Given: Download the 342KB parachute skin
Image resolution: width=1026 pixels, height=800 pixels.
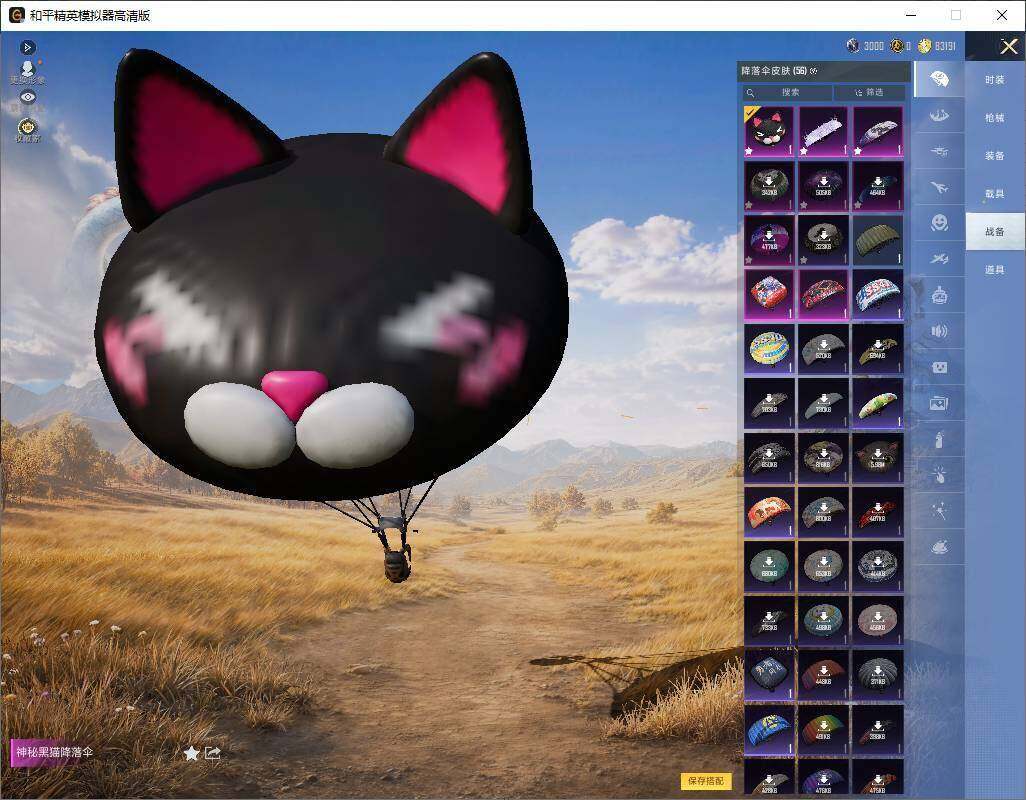Looking at the screenshot, I should pos(769,186).
